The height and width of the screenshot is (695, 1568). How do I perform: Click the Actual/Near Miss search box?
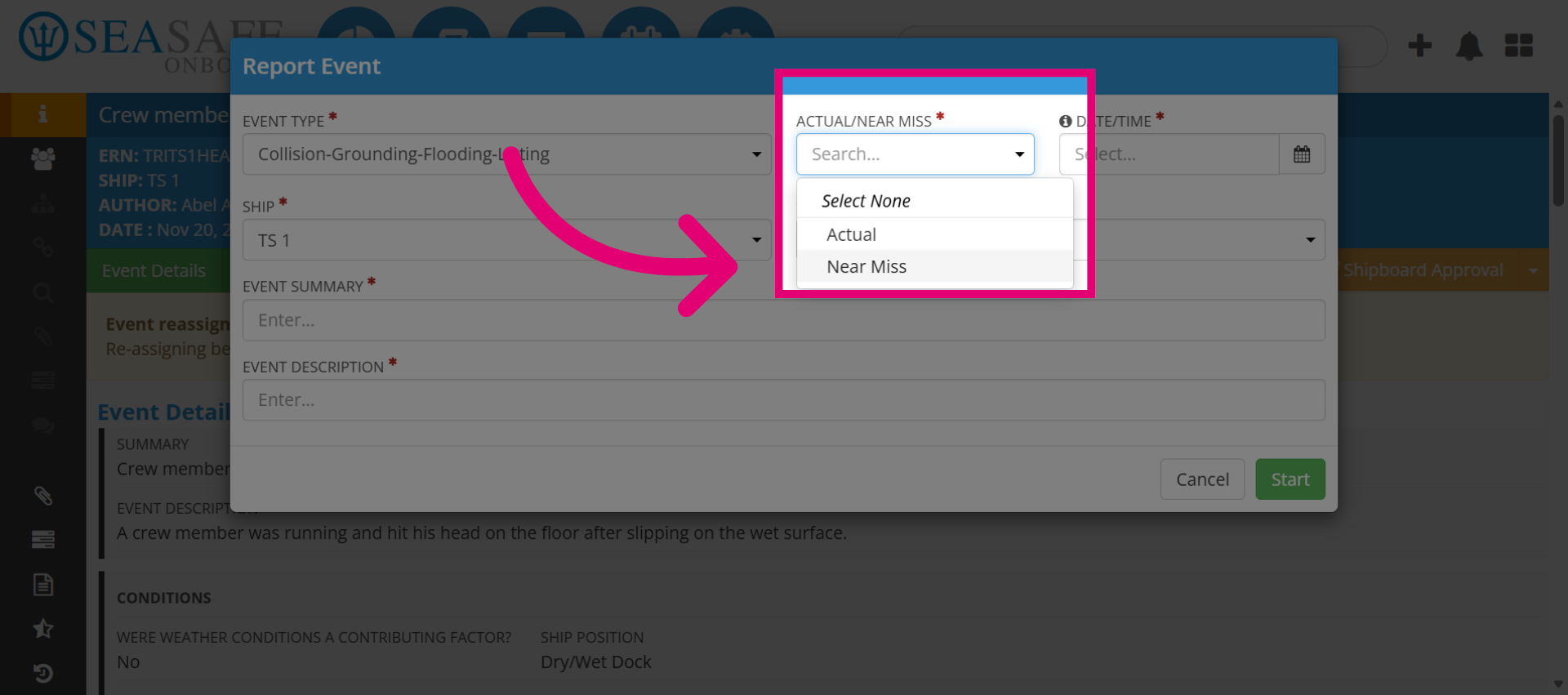pos(915,154)
